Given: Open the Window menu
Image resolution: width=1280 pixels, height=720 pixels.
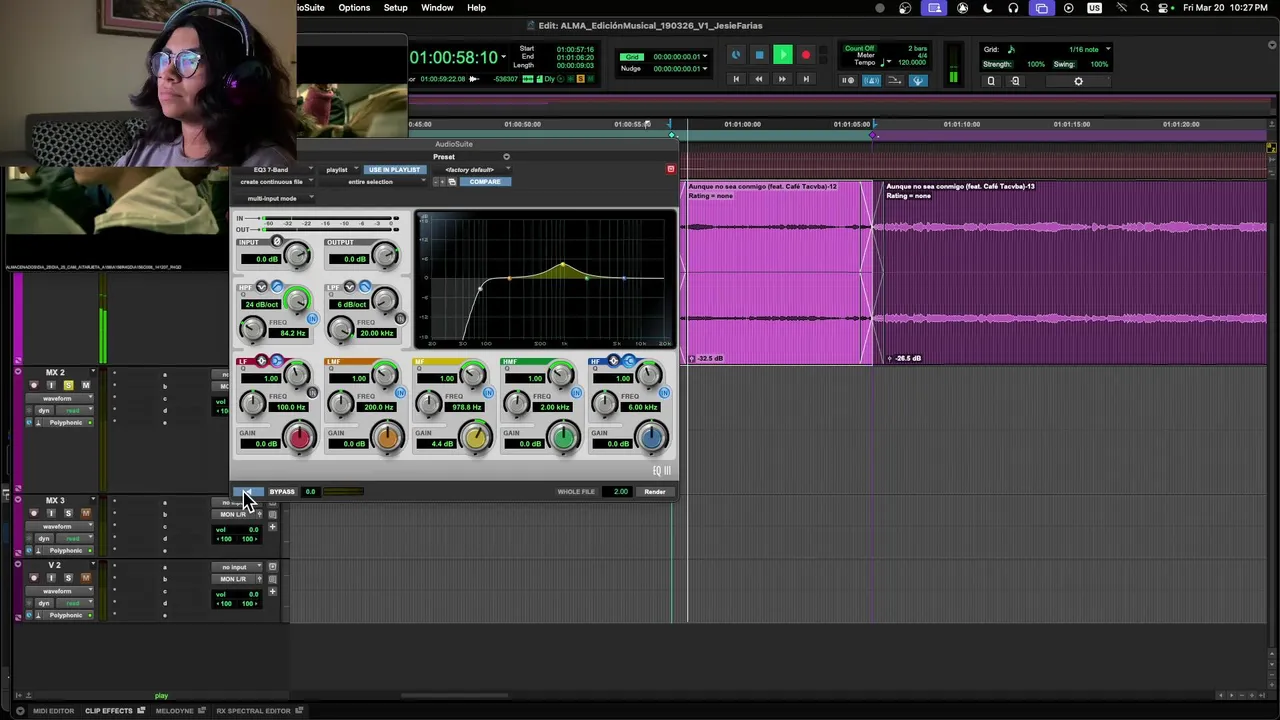Looking at the screenshot, I should 437,8.
